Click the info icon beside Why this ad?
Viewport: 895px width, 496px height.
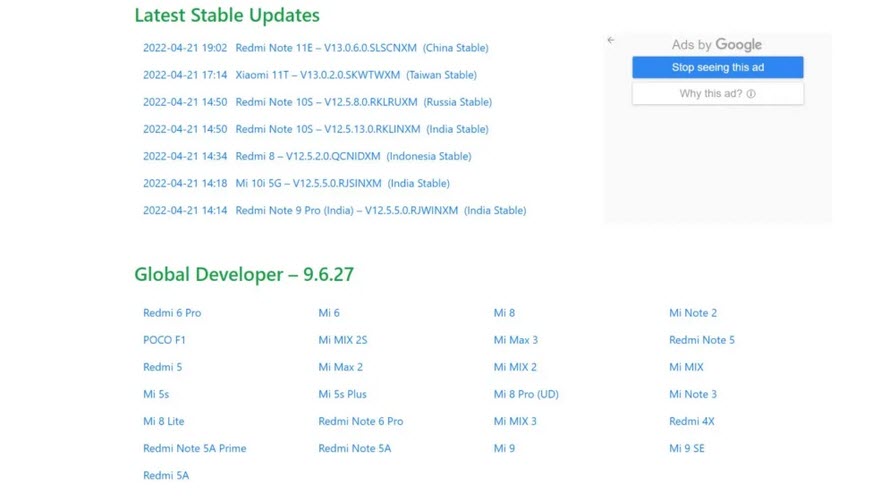pyautogui.click(x=751, y=94)
